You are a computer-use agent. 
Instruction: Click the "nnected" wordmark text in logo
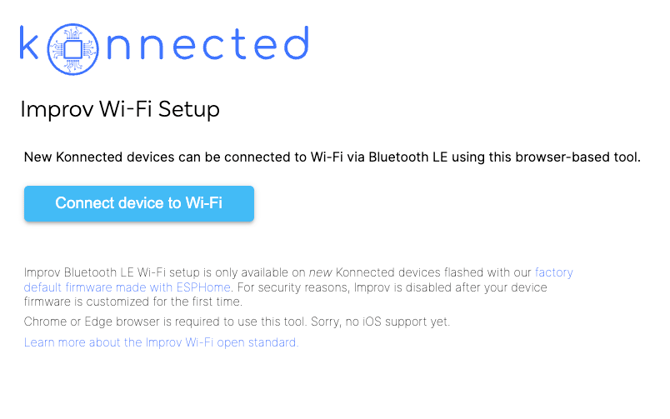click(208, 43)
